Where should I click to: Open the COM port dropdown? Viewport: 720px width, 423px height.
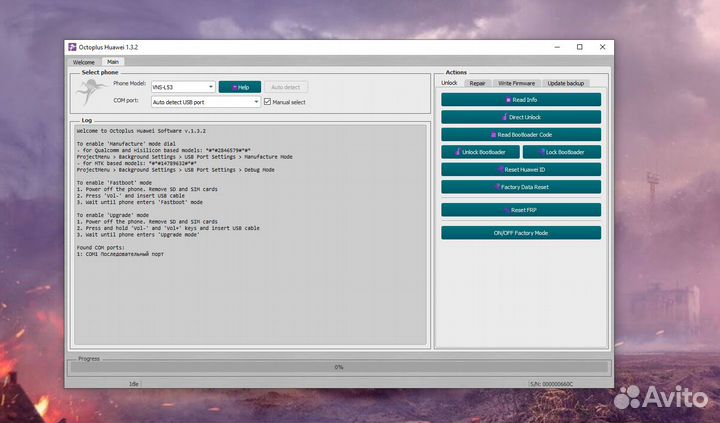click(206, 102)
